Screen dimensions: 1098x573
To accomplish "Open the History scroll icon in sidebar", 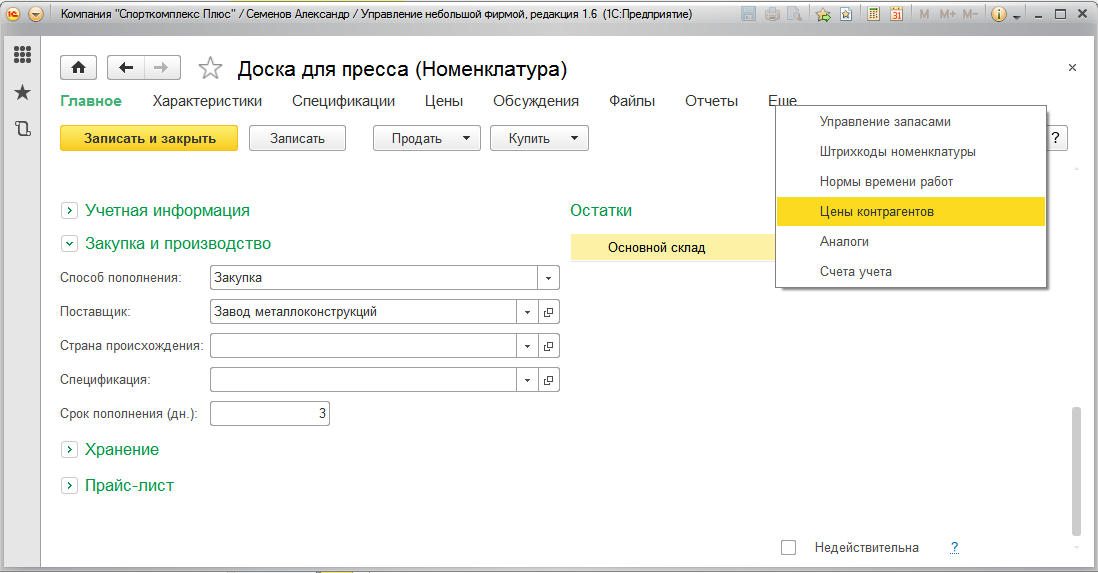I will [22, 129].
